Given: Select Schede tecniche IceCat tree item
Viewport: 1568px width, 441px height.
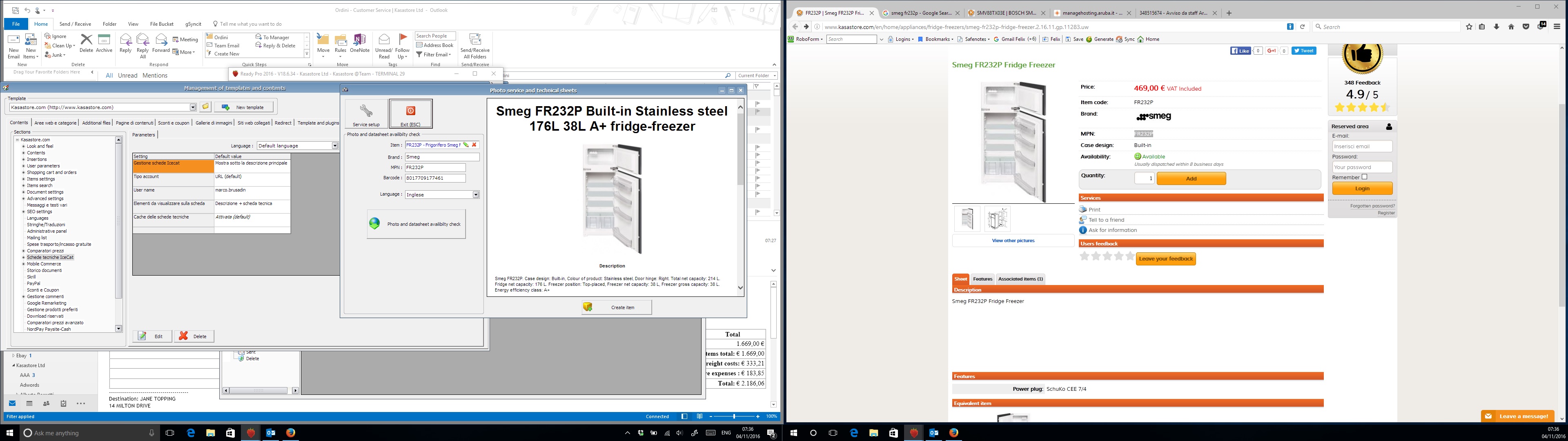Looking at the screenshot, I should click(x=50, y=258).
